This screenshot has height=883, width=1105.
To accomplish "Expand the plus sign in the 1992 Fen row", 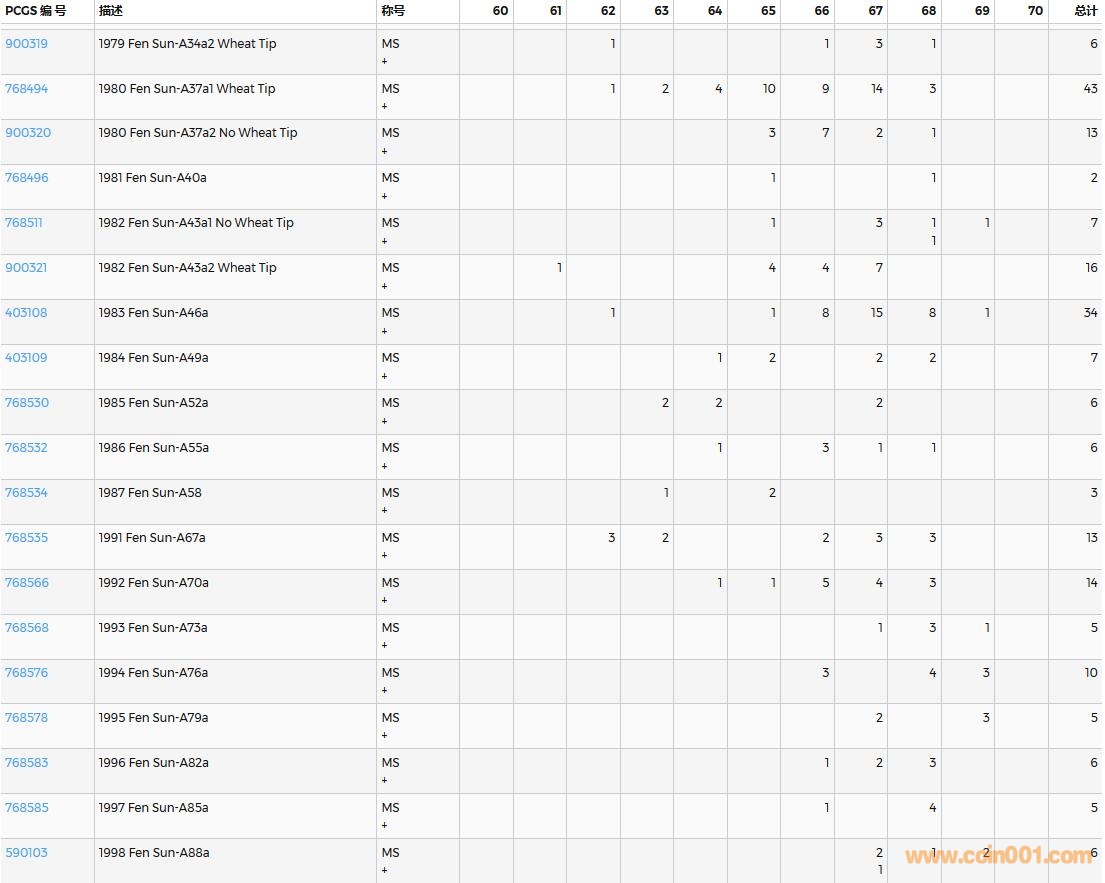I will (x=384, y=601).
